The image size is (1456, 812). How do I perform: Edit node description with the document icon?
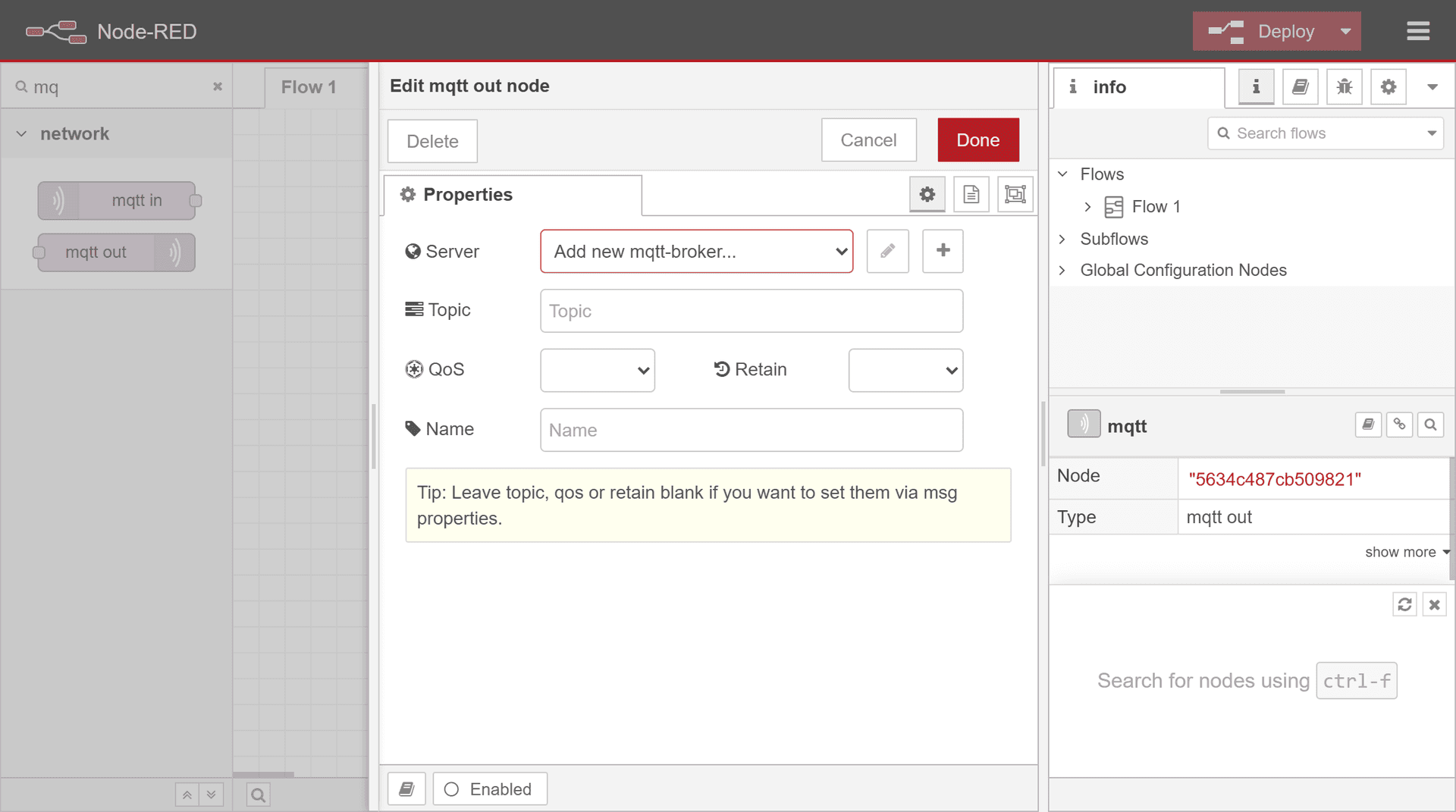click(971, 194)
